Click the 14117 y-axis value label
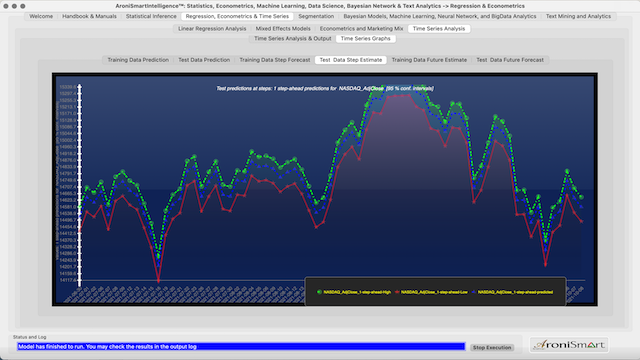Screen dimensions: 640x360 point(68,280)
